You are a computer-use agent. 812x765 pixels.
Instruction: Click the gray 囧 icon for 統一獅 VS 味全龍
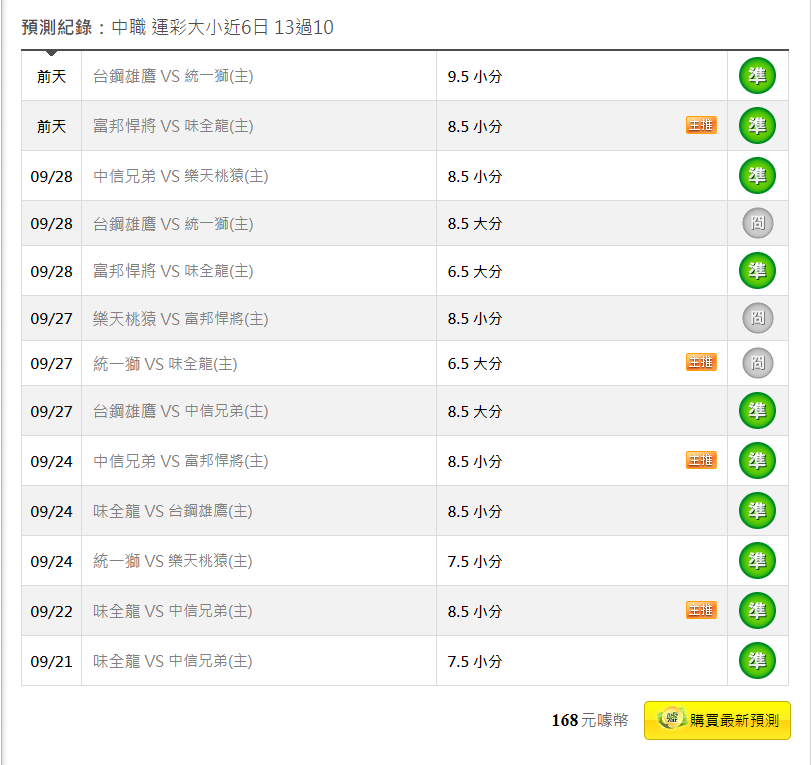pyautogui.click(x=758, y=363)
